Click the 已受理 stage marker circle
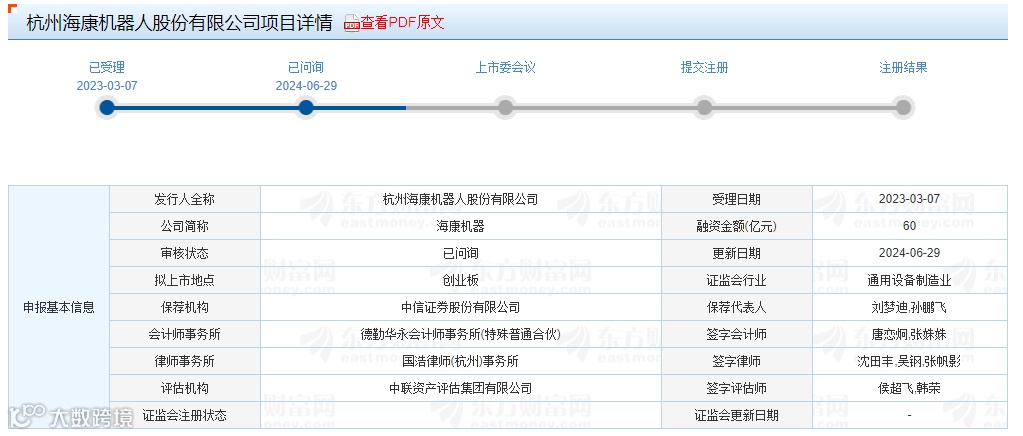Image resolution: width=1023 pixels, height=436 pixels. point(107,108)
